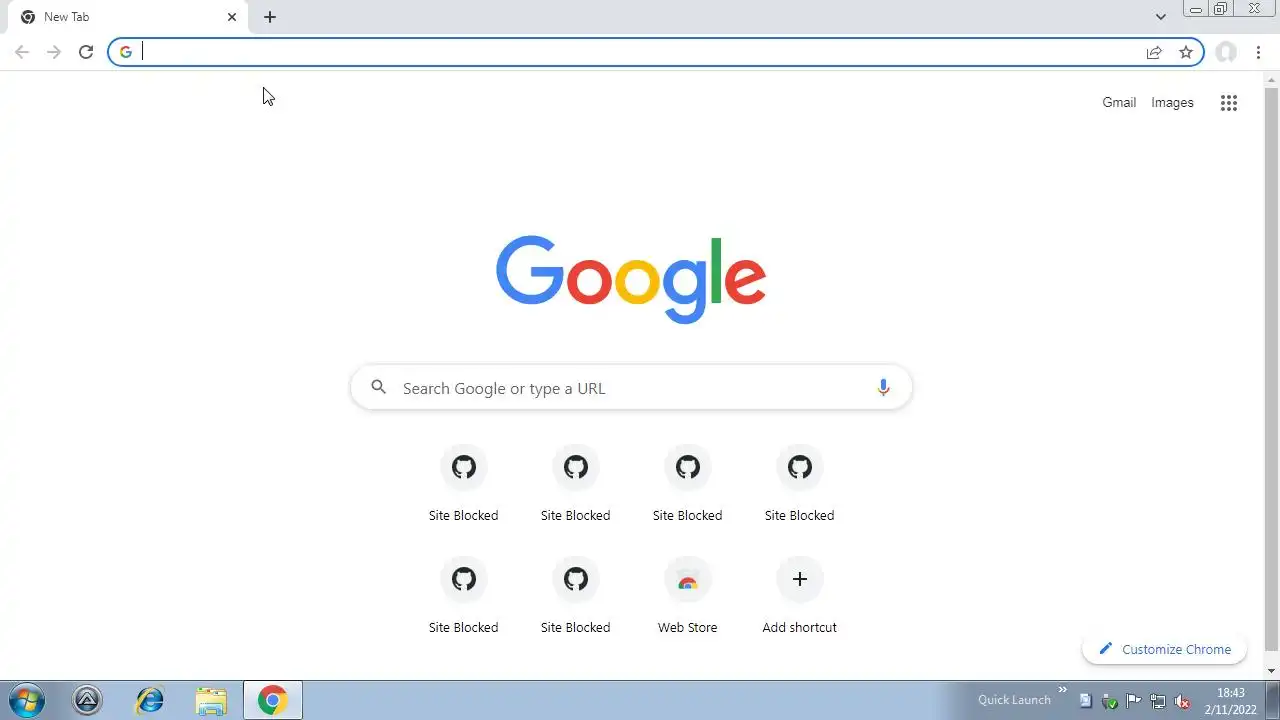Launch Internet Explorer from the taskbar

pyautogui.click(x=149, y=700)
